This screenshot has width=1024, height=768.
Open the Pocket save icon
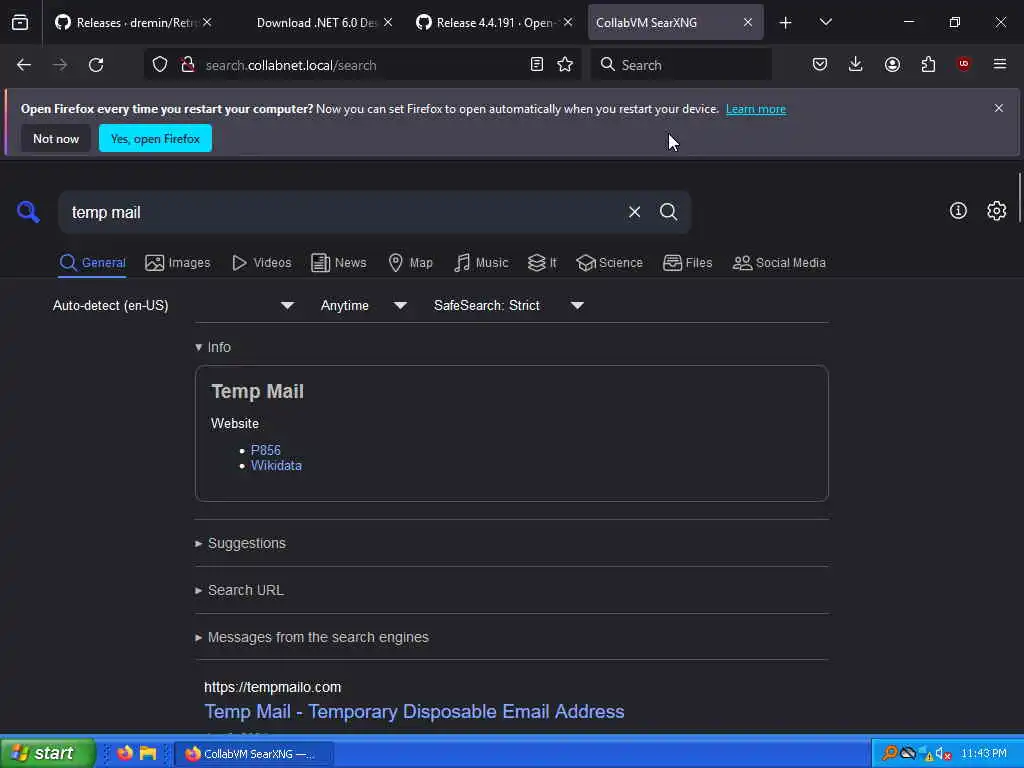pos(820,64)
